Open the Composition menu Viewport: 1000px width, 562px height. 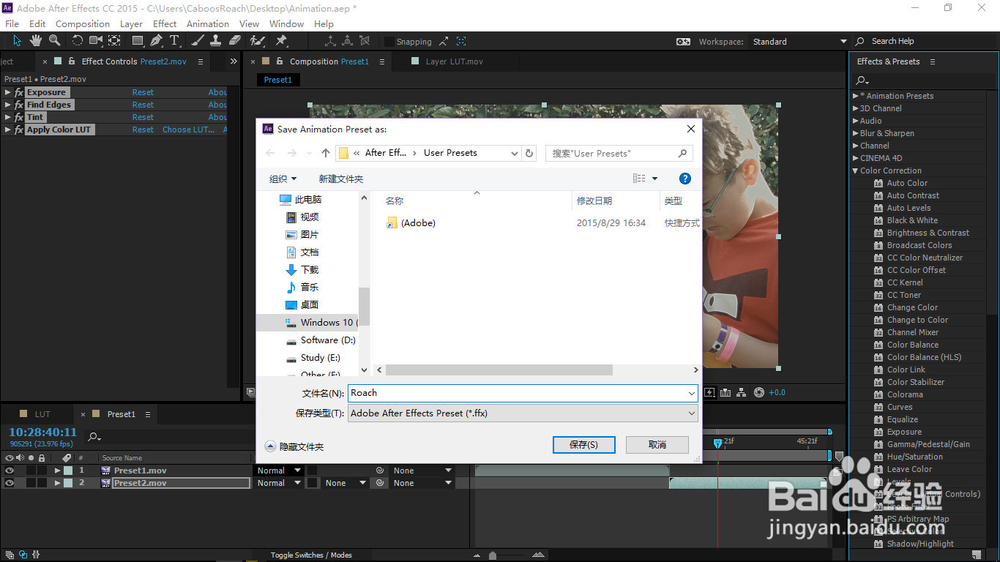(82, 24)
